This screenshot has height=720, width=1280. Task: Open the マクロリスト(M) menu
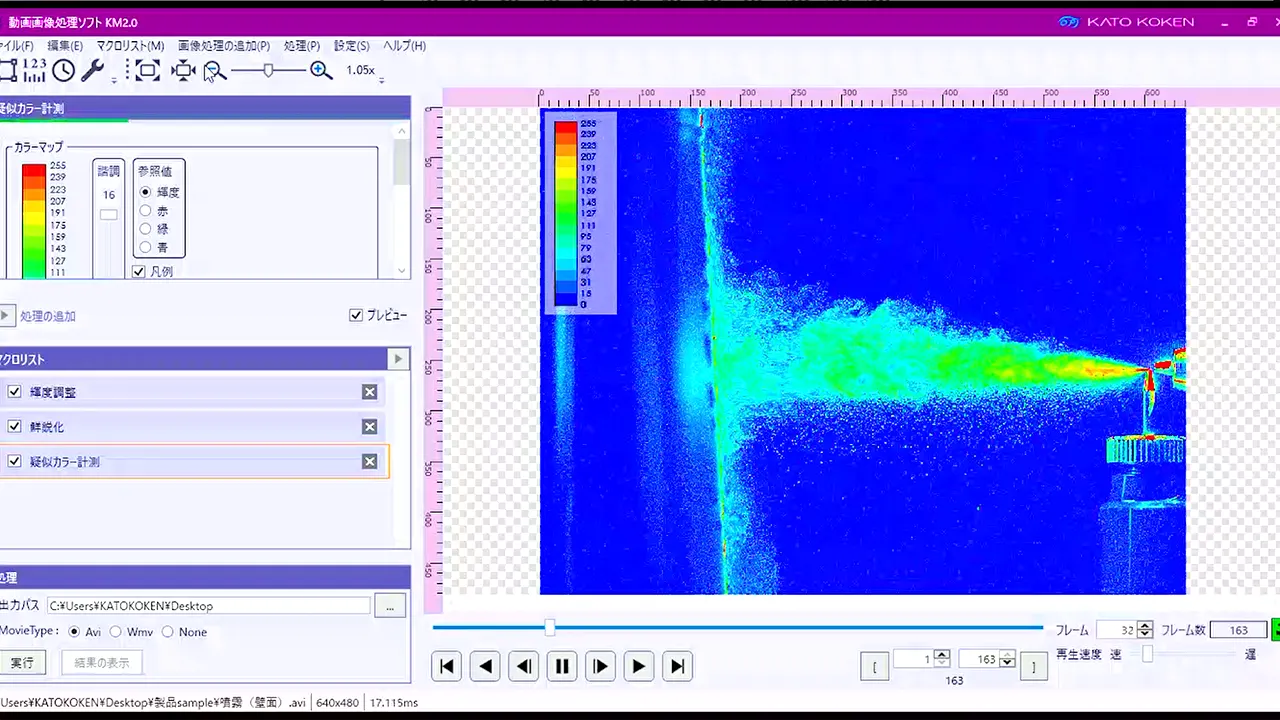coord(130,46)
